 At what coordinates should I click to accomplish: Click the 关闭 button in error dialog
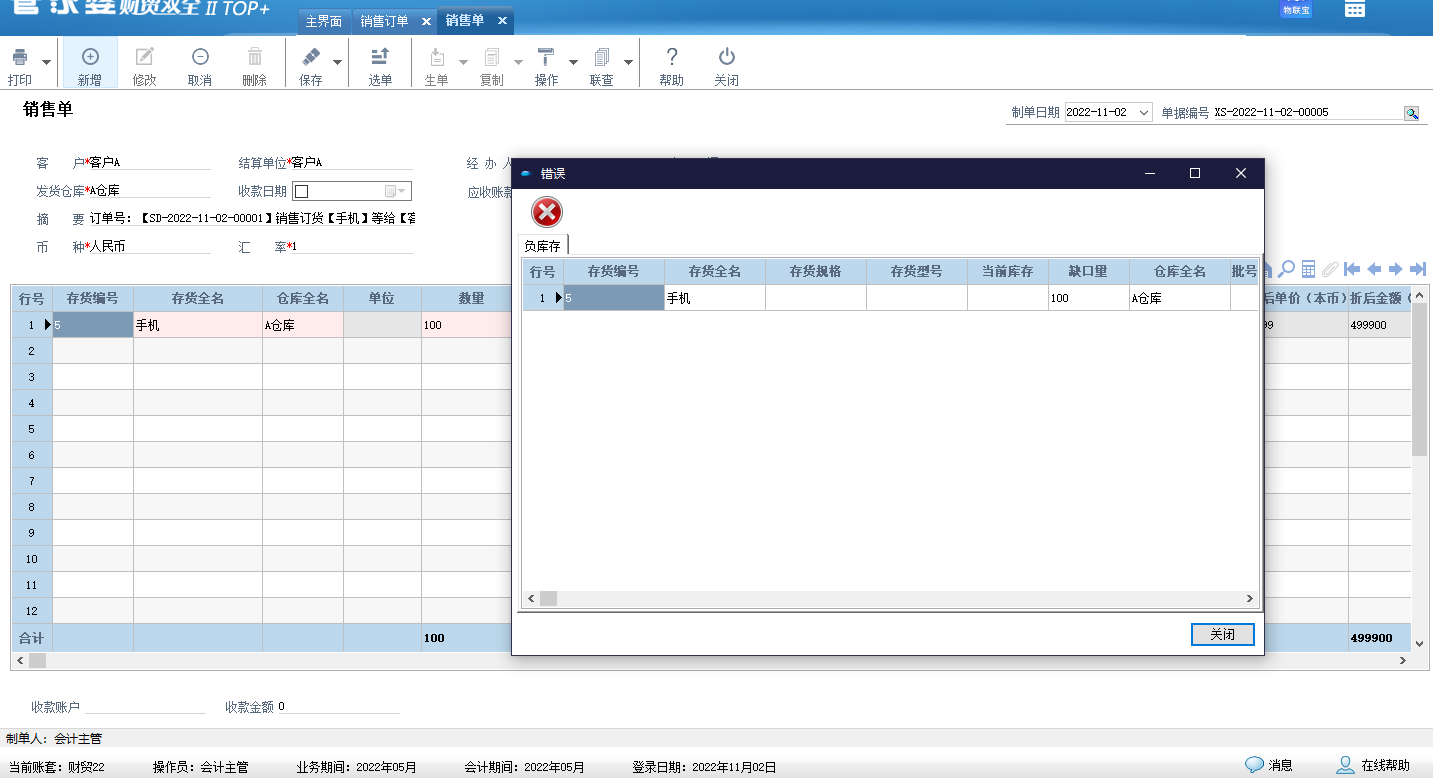1222,634
